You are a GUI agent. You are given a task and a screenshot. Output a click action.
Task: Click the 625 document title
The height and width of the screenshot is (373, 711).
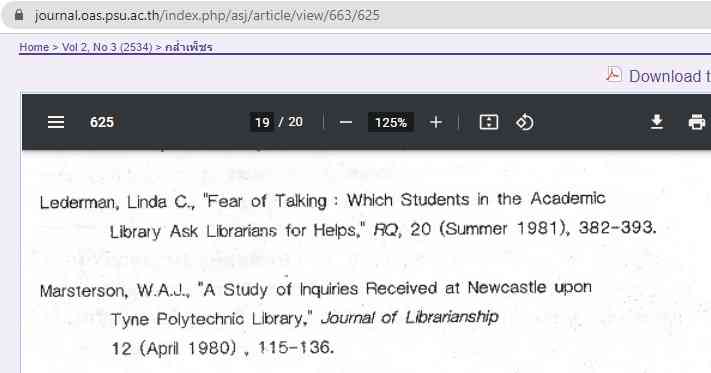pyautogui.click(x=102, y=122)
